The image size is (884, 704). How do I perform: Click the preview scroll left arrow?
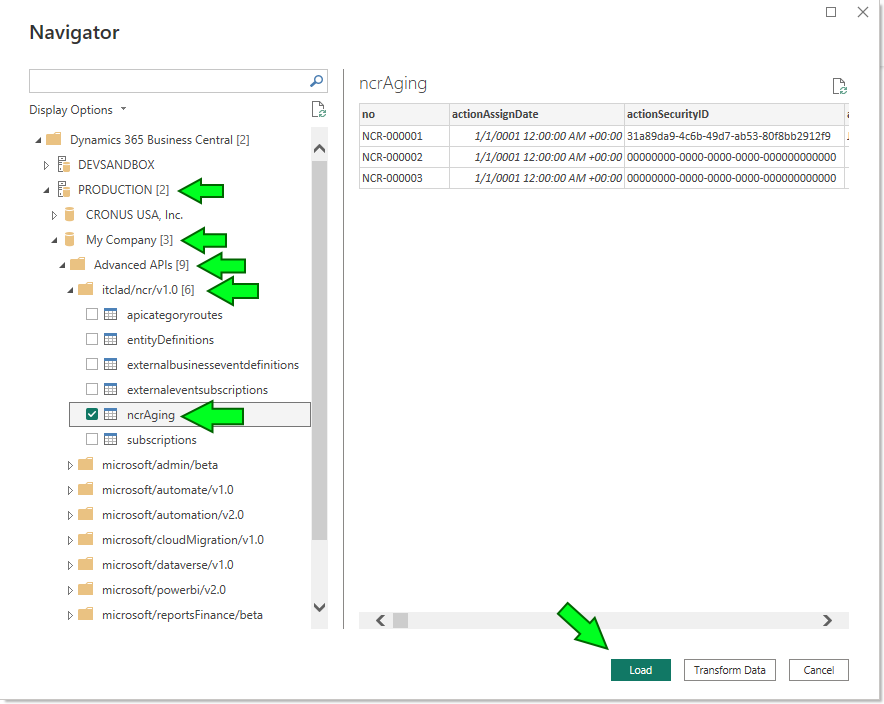[381, 621]
